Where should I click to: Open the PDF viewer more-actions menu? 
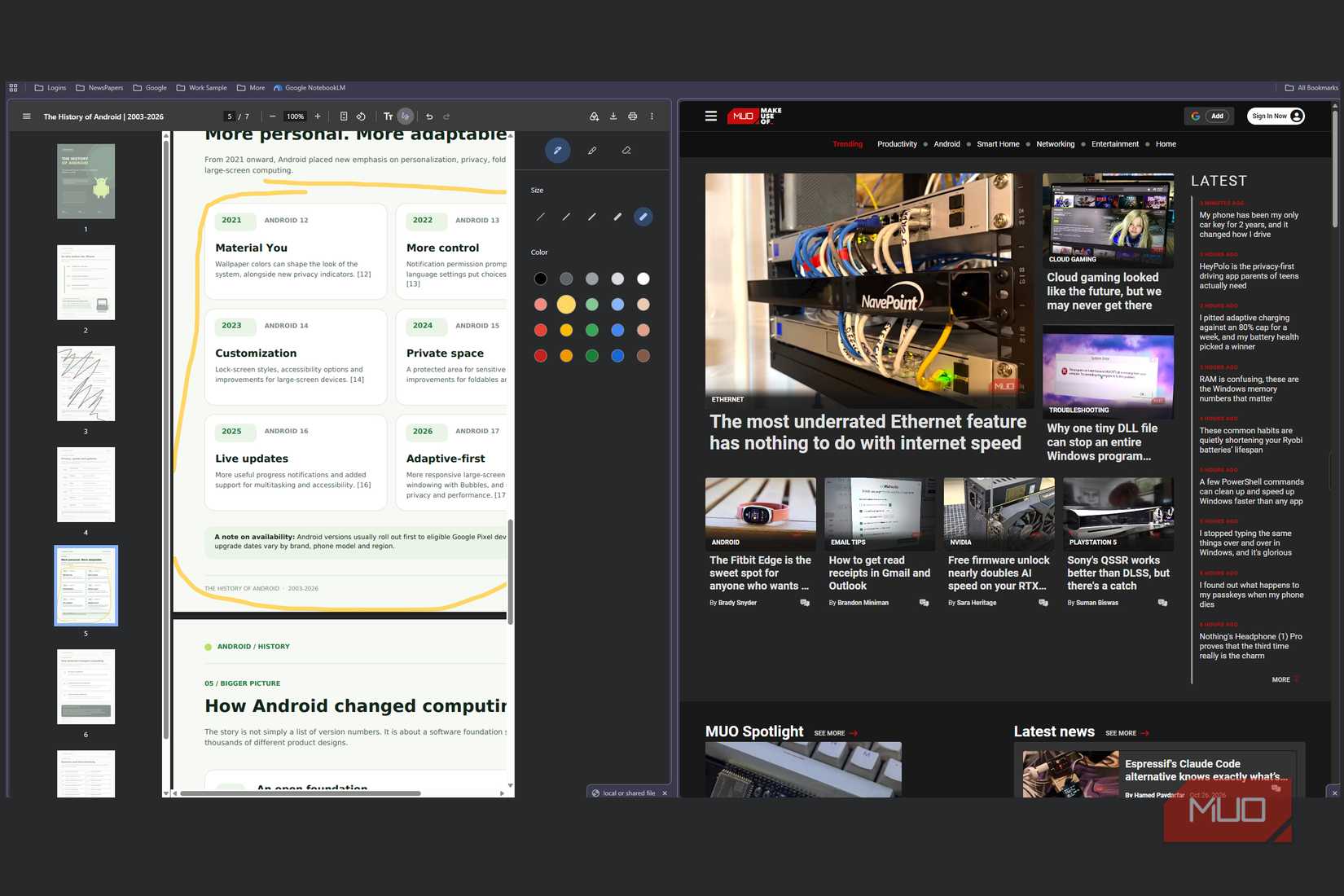click(x=652, y=116)
